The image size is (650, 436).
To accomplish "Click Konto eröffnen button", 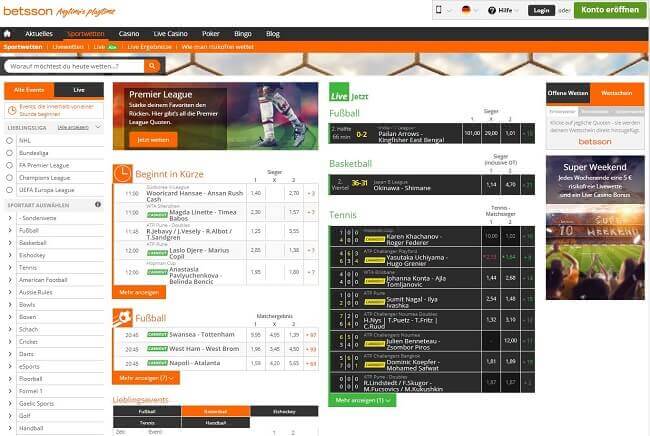I will pos(610,10).
